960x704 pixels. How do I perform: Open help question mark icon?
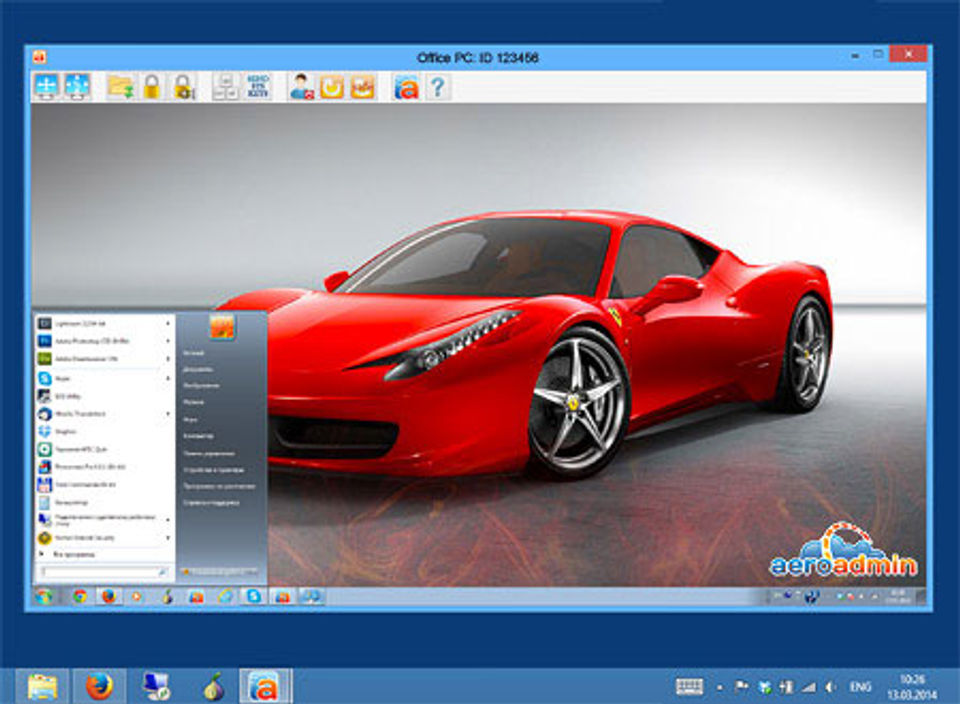[x=437, y=87]
